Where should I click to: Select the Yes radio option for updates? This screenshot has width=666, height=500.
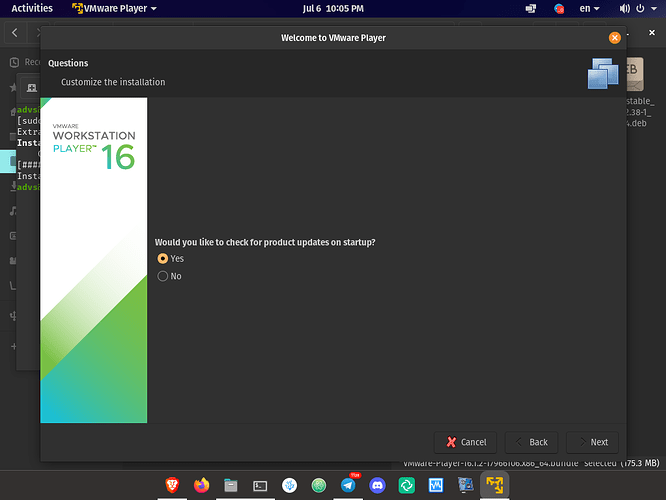tap(171, 258)
